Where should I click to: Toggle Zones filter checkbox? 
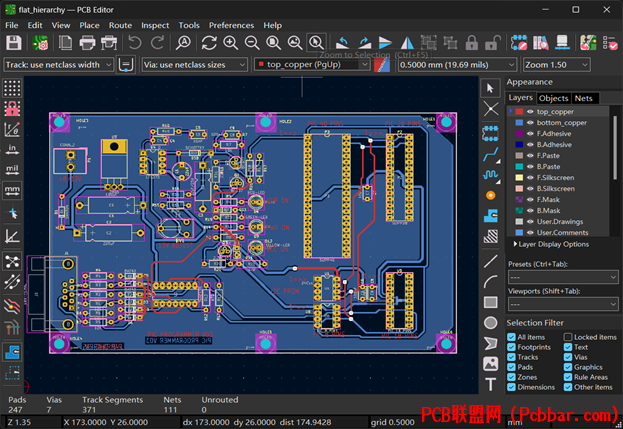[511, 377]
